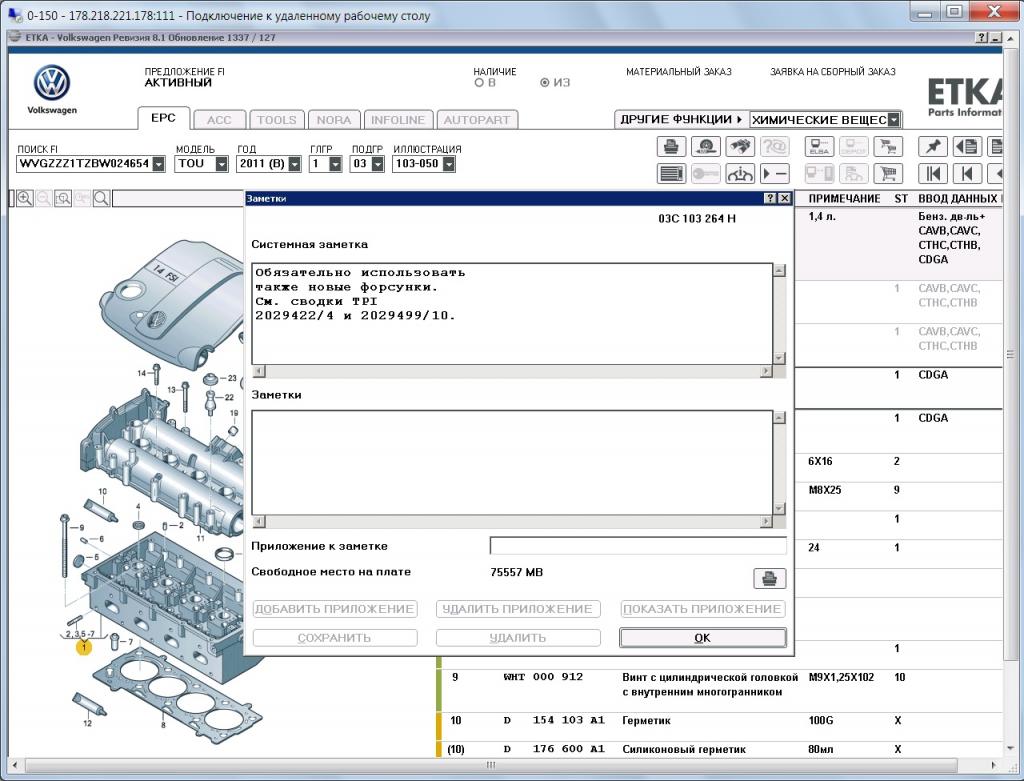Viewport: 1024px width, 781px height.
Task: Click ДОБАВИТЬ ПРИЛОЖЕНИЕ button
Action: click(x=334, y=609)
